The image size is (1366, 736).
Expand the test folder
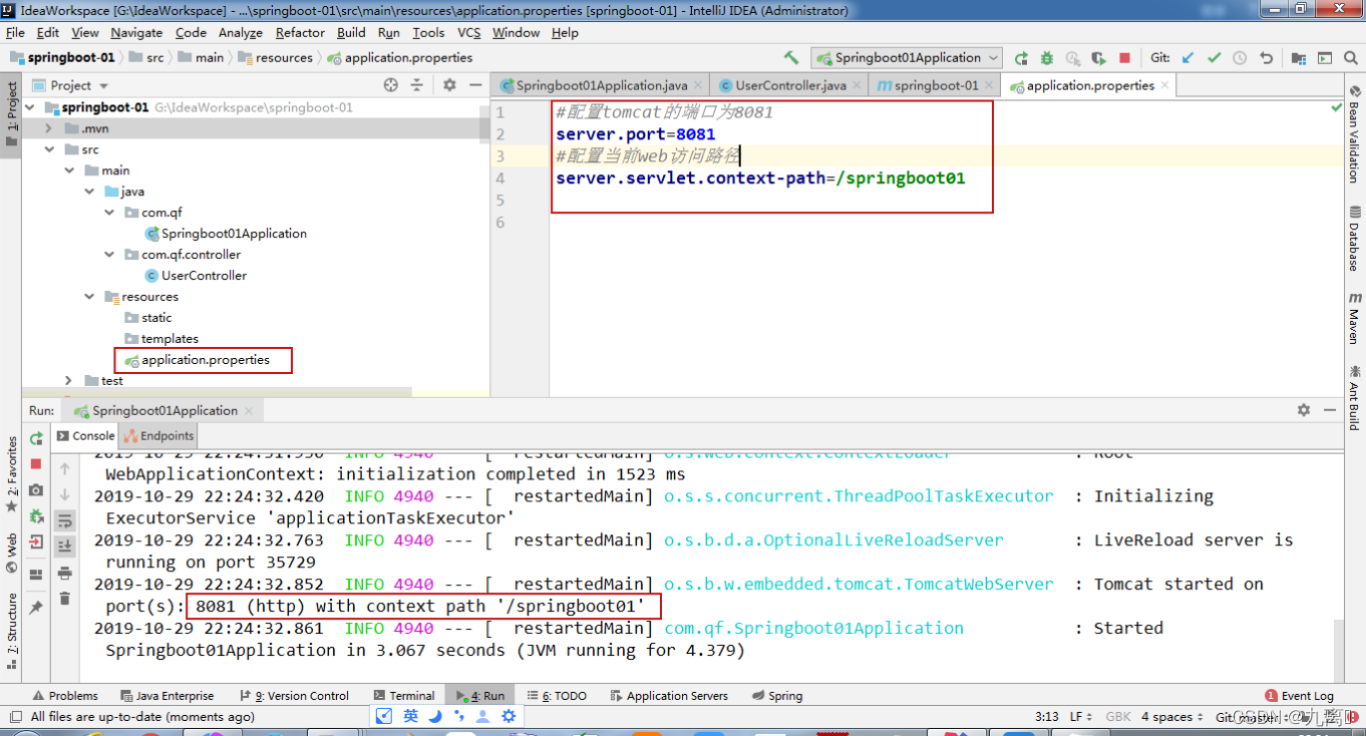coord(69,380)
